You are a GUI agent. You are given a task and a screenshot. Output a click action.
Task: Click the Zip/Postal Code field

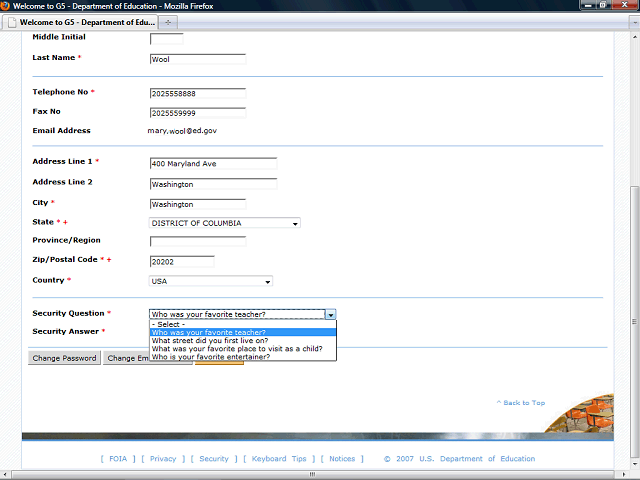pos(182,262)
